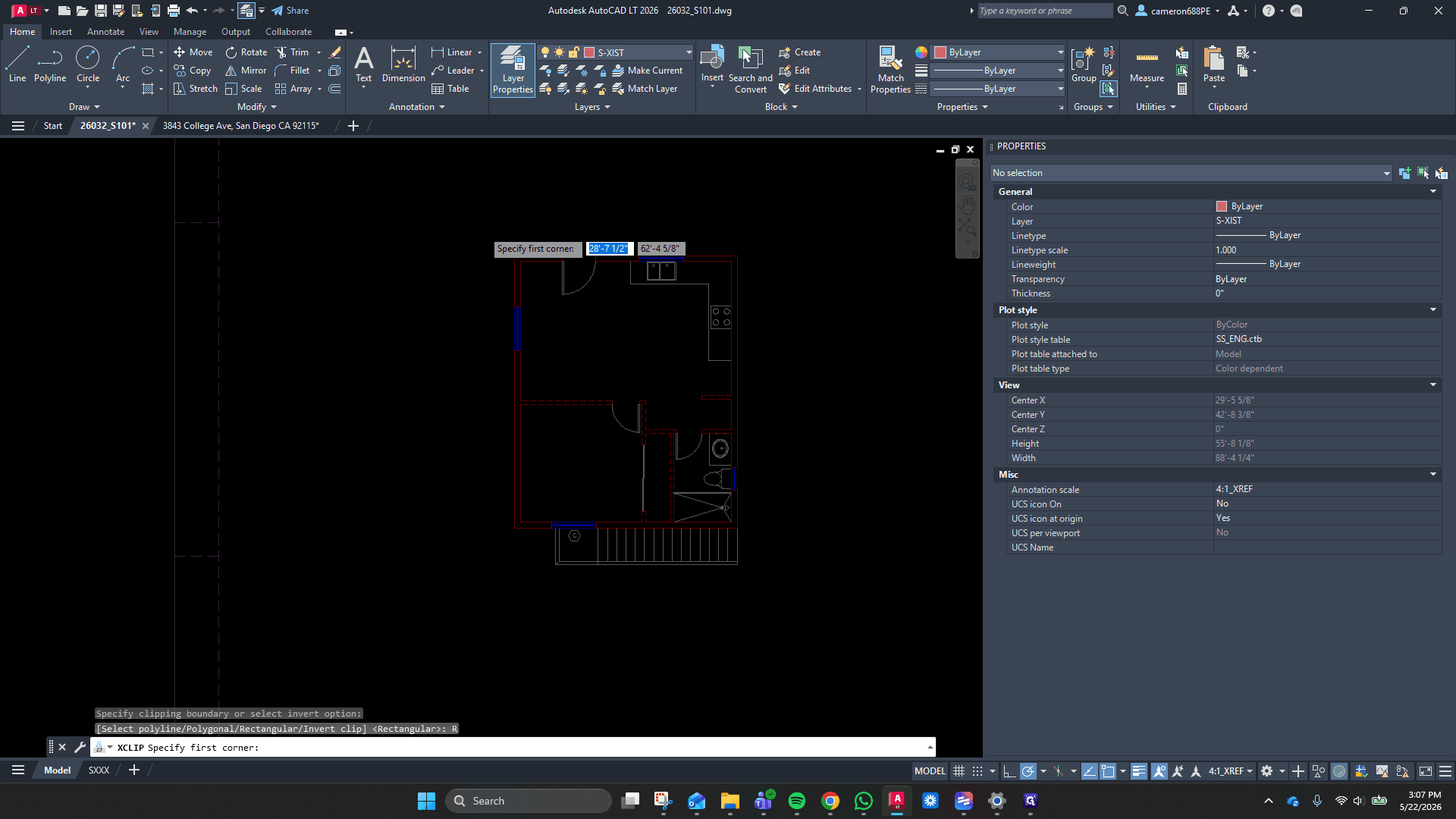The height and width of the screenshot is (819, 1456).
Task: Activate the Trim command
Action: point(293,52)
